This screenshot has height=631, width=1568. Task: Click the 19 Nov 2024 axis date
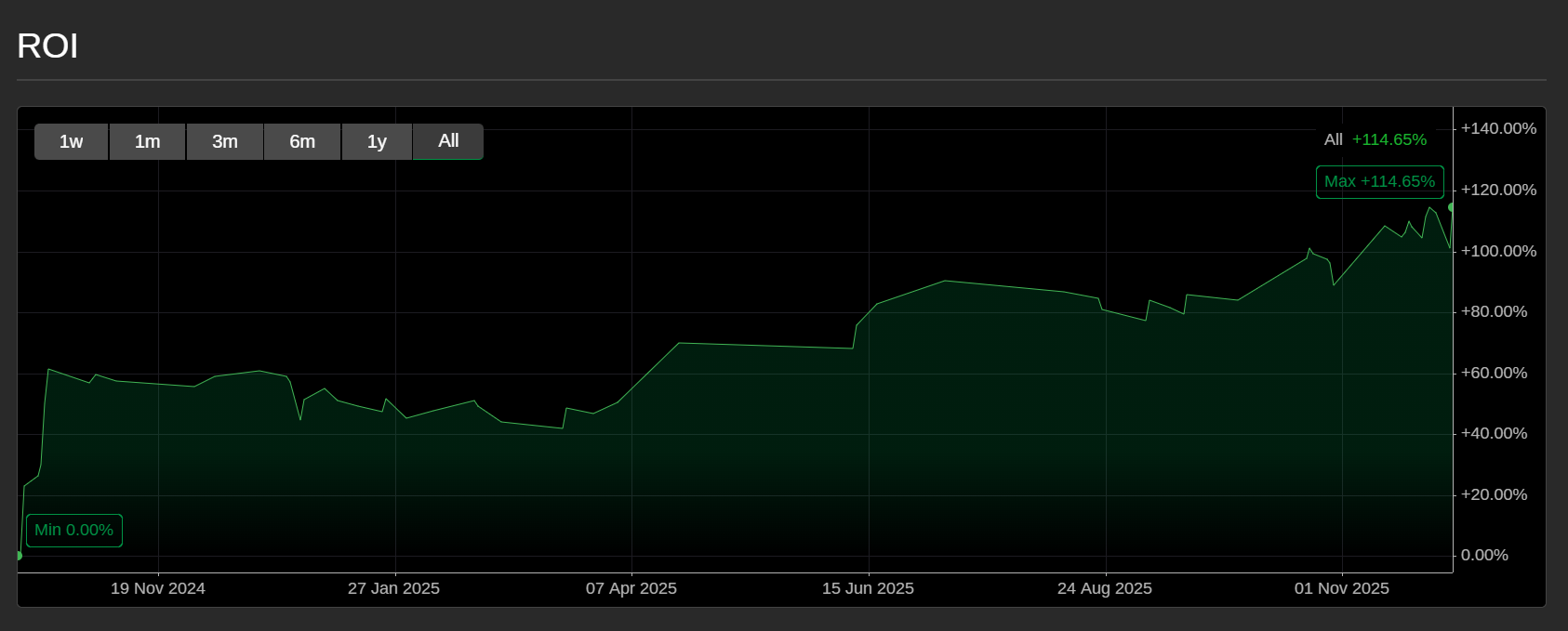point(158,588)
